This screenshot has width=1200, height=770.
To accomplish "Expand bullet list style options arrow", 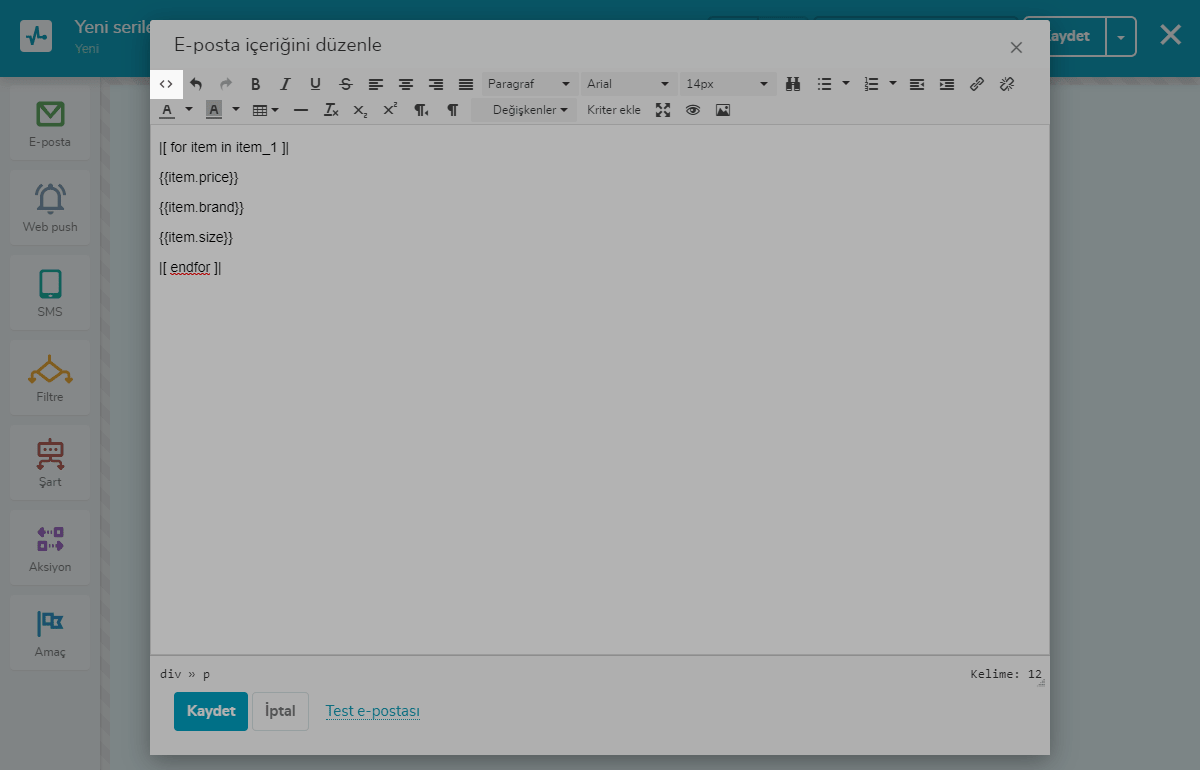I will click(x=846, y=84).
